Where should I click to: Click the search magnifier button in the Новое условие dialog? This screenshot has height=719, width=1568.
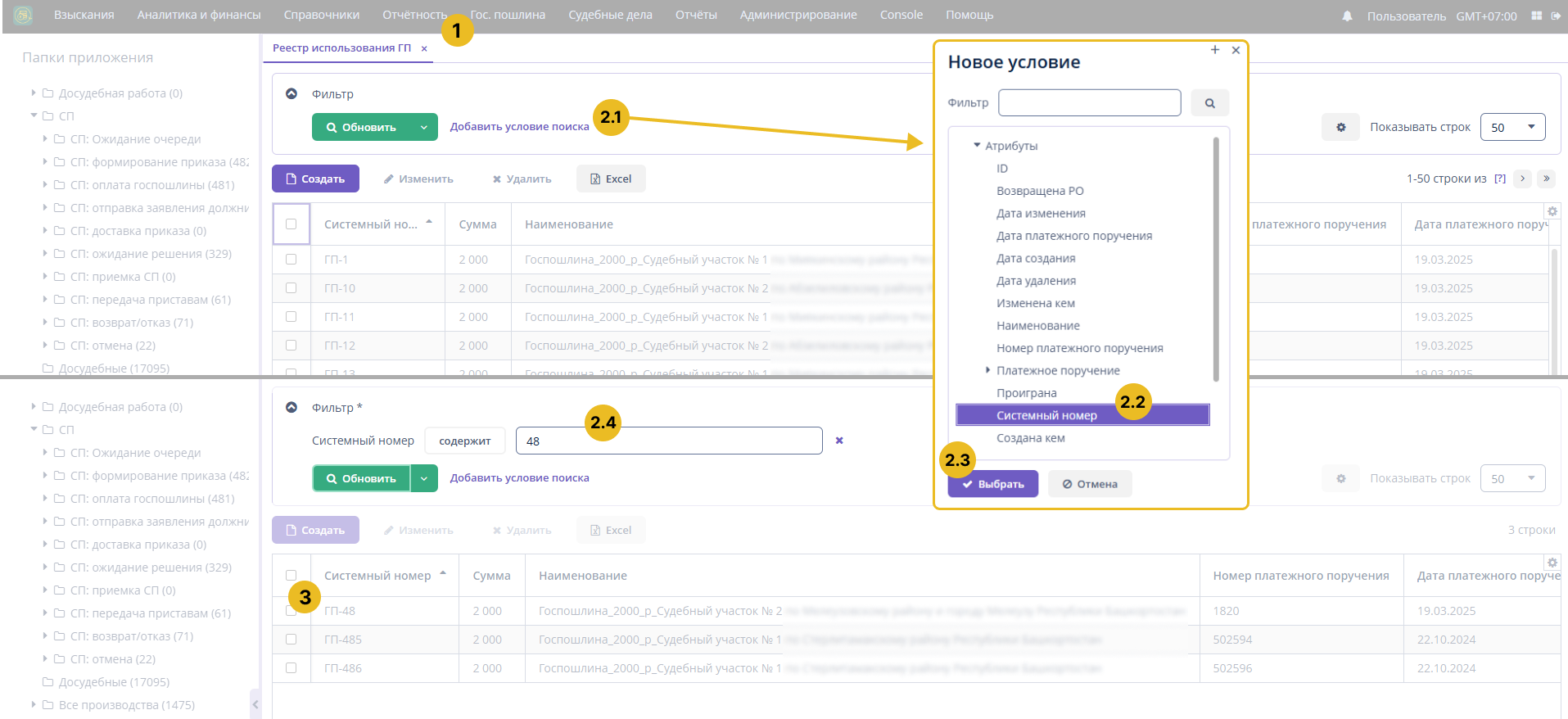tap(1209, 103)
